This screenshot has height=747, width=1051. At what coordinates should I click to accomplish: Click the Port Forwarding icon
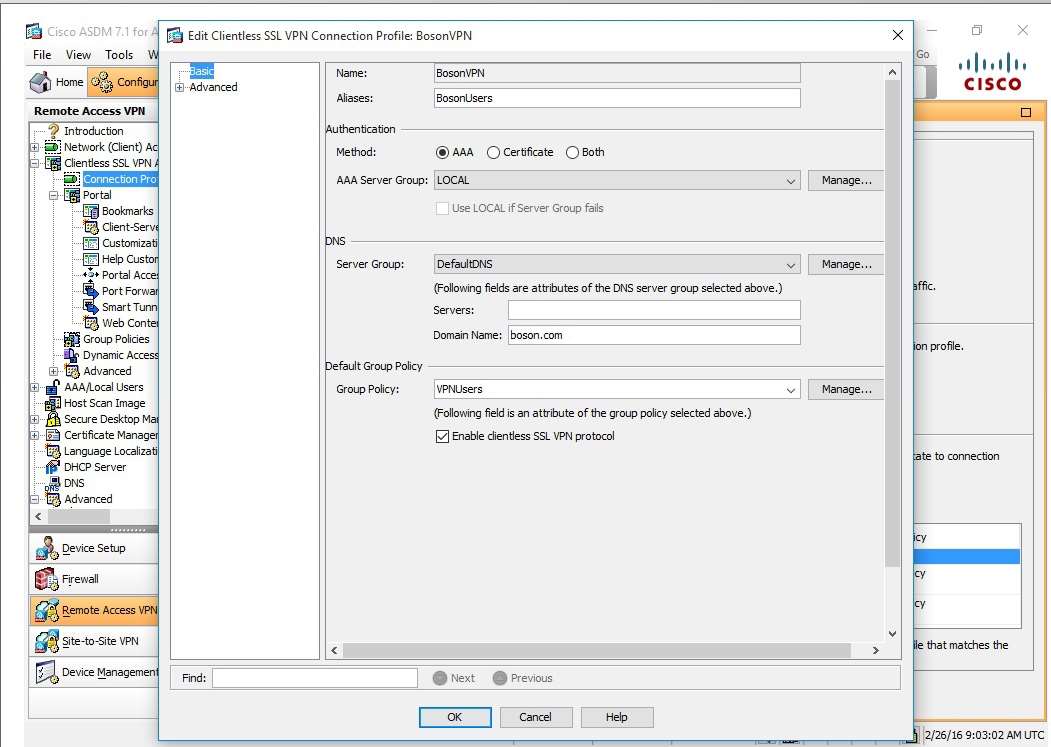[90, 291]
